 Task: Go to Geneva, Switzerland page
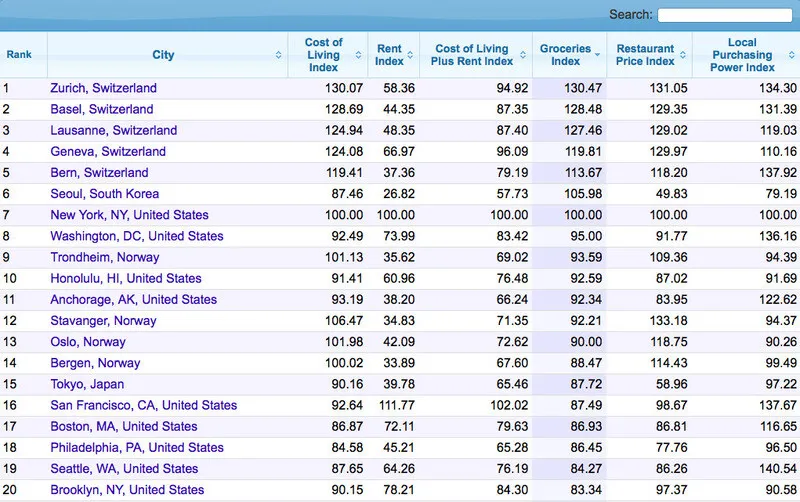[x=108, y=152]
